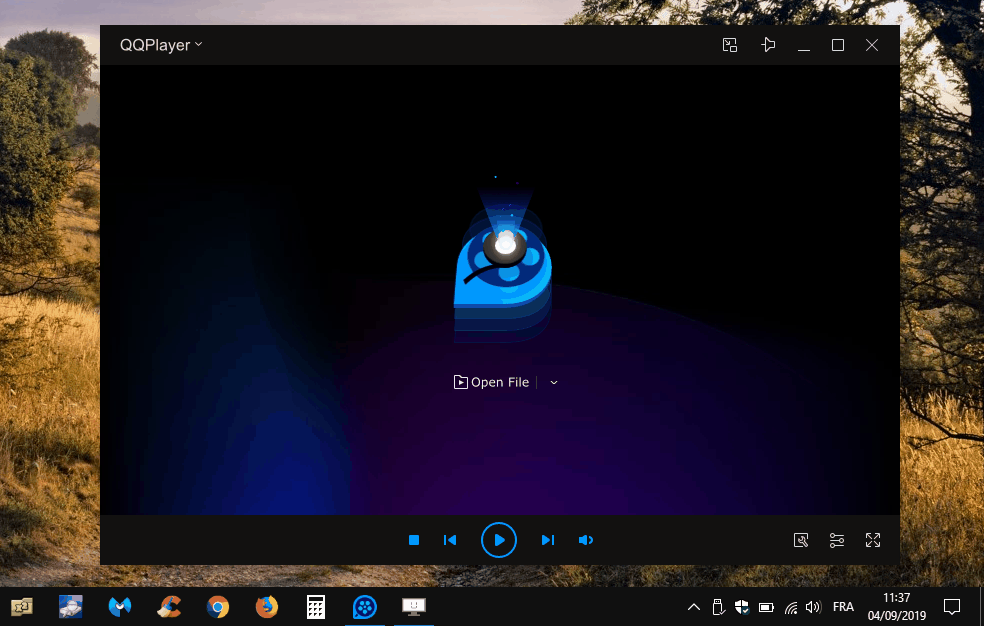Open the QQPlayer toolbox icon
This screenshot has width=984, height=626.
801,540
